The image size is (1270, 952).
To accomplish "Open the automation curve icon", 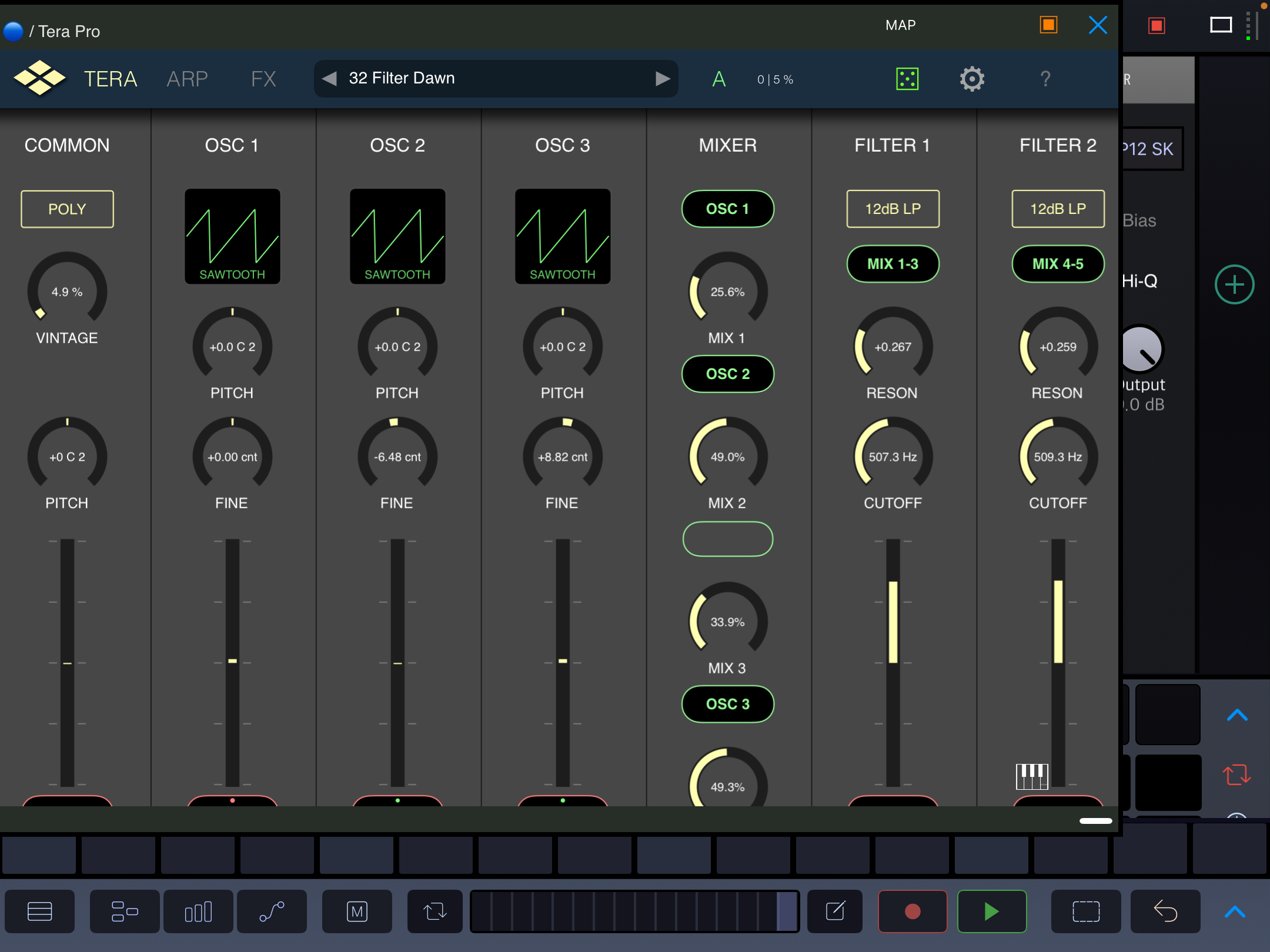I will pos(272,911).
